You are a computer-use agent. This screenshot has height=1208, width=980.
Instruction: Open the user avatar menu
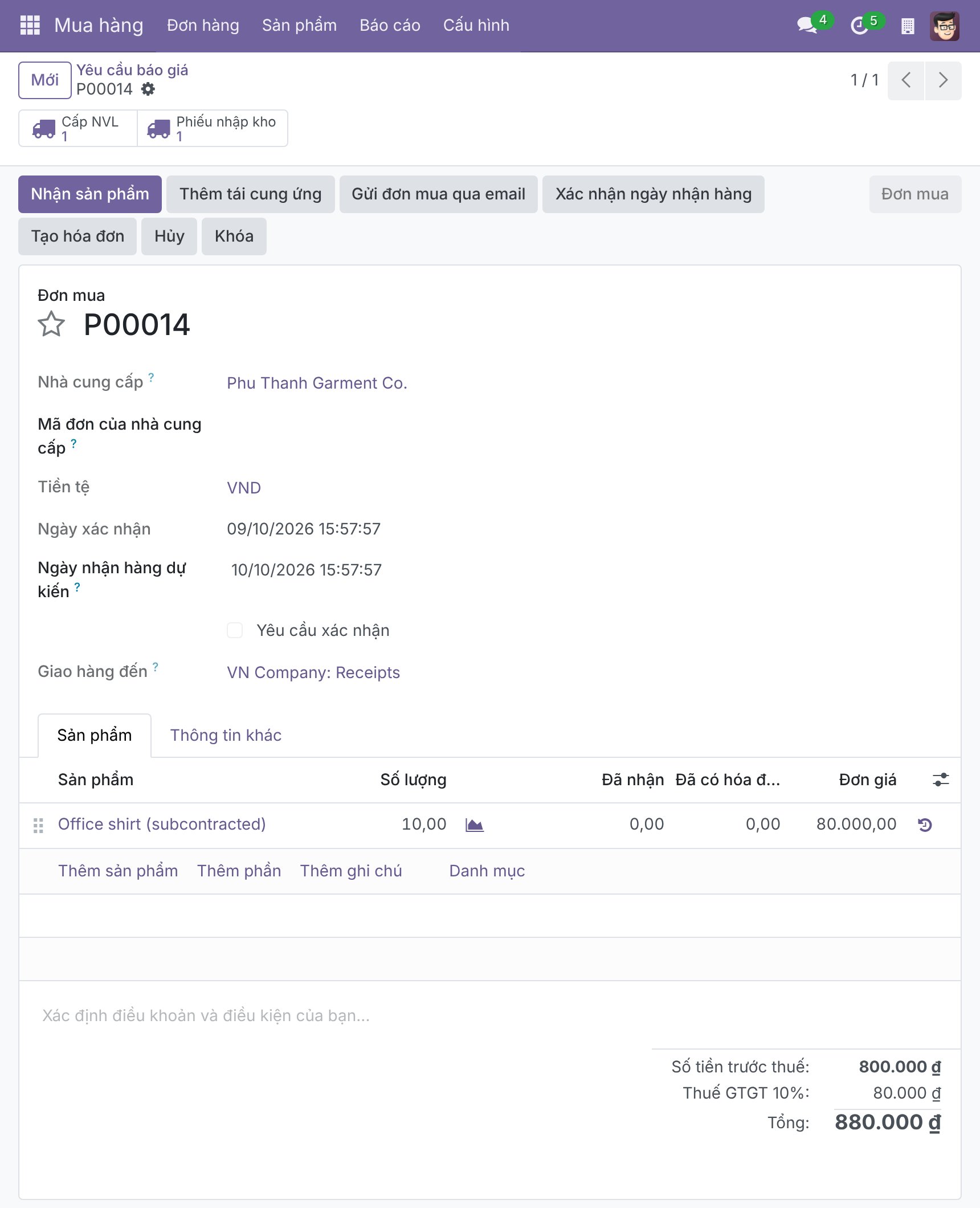945,26
